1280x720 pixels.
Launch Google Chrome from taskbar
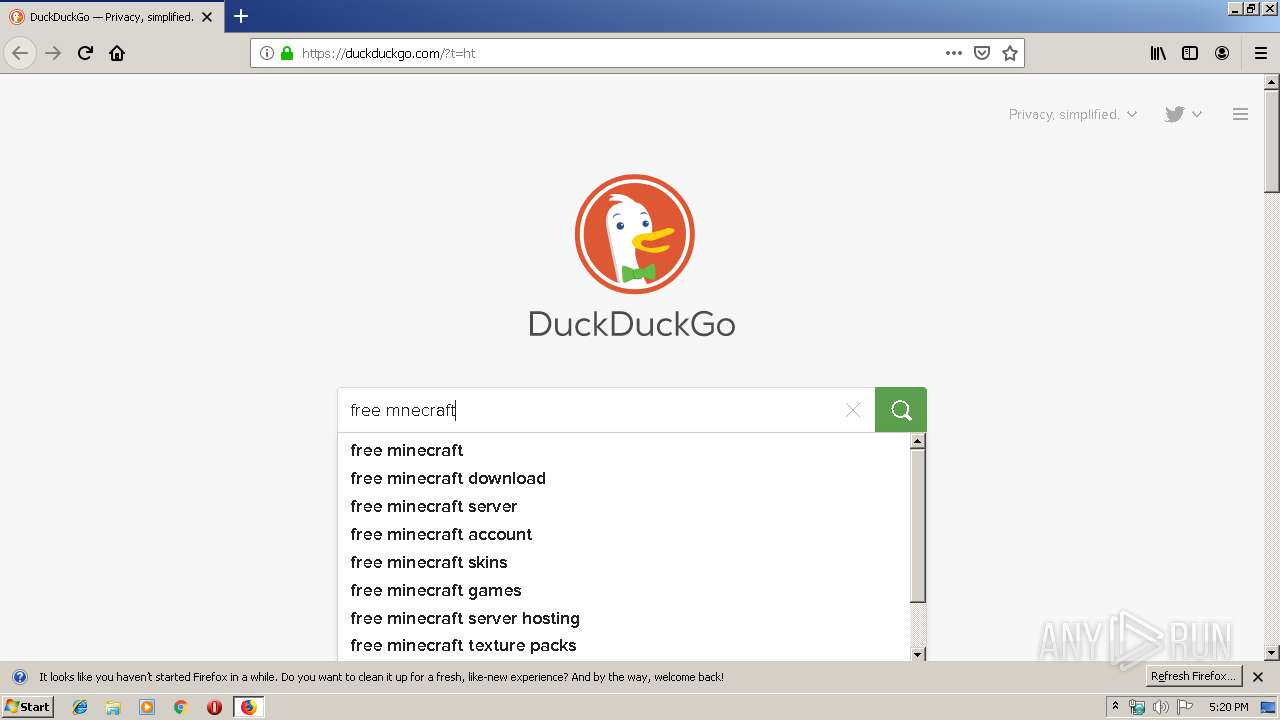[180, 707]
